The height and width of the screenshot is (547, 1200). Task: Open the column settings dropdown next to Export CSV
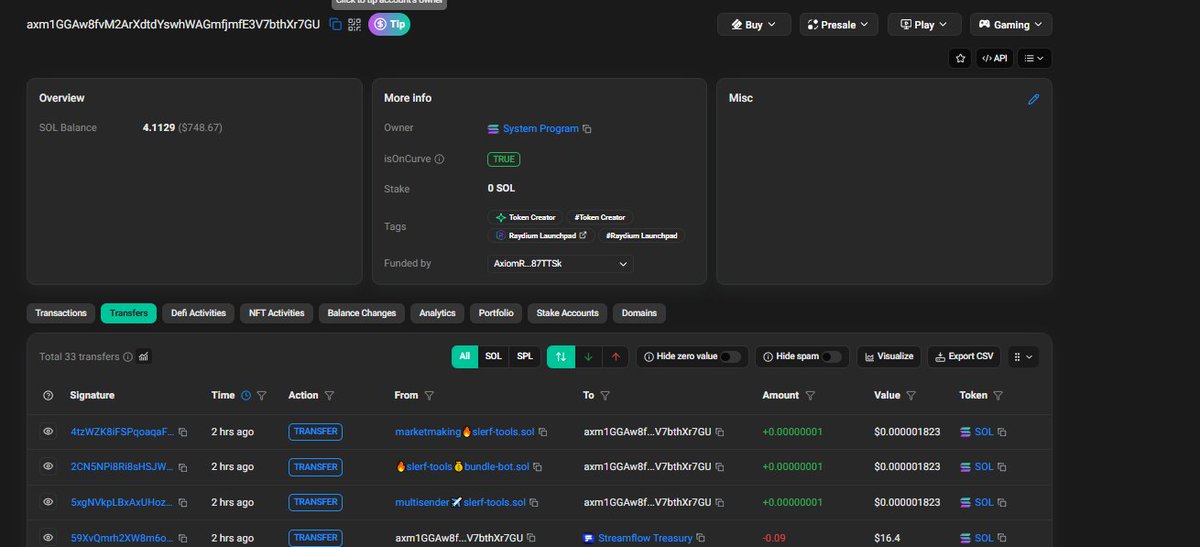(x=1024, y=356)
